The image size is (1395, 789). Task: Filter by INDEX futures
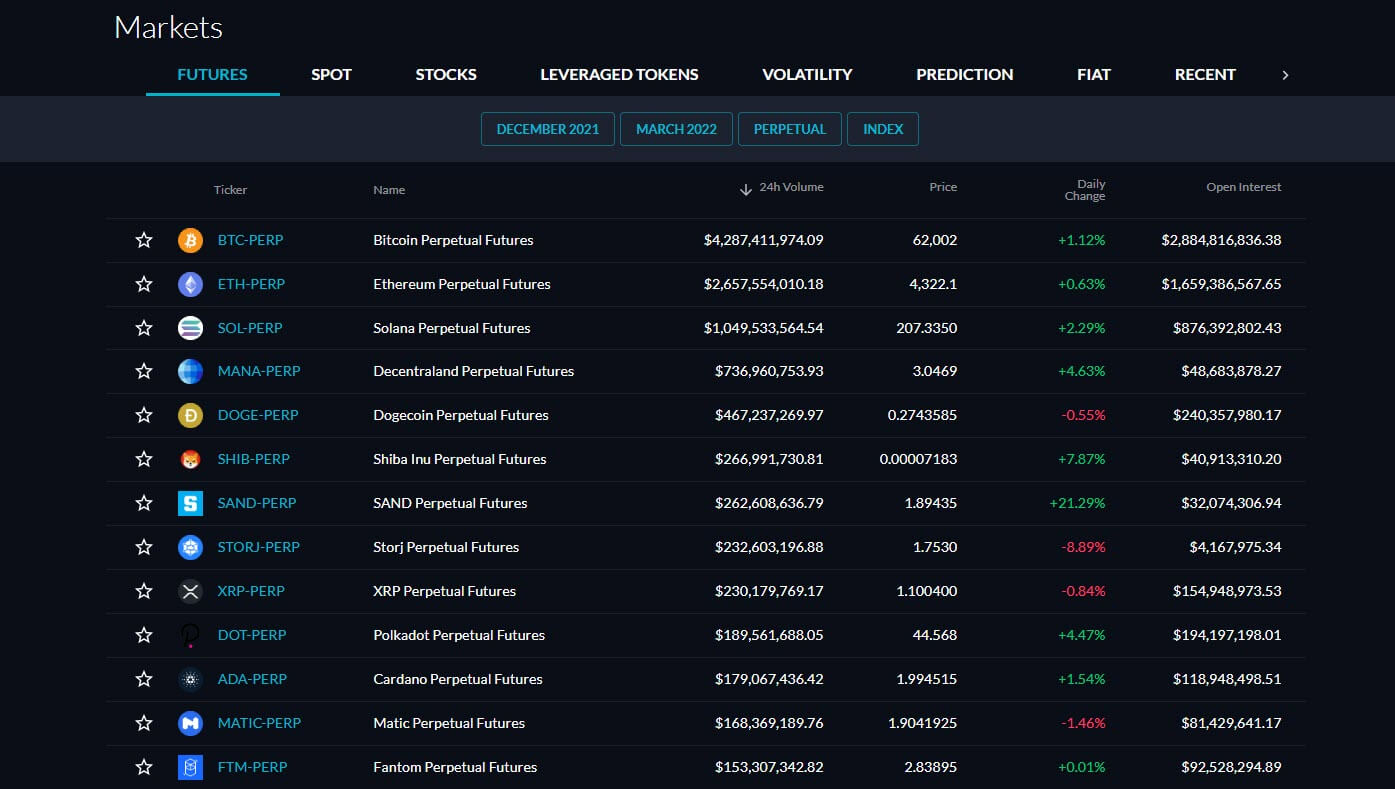pos(883,129)
